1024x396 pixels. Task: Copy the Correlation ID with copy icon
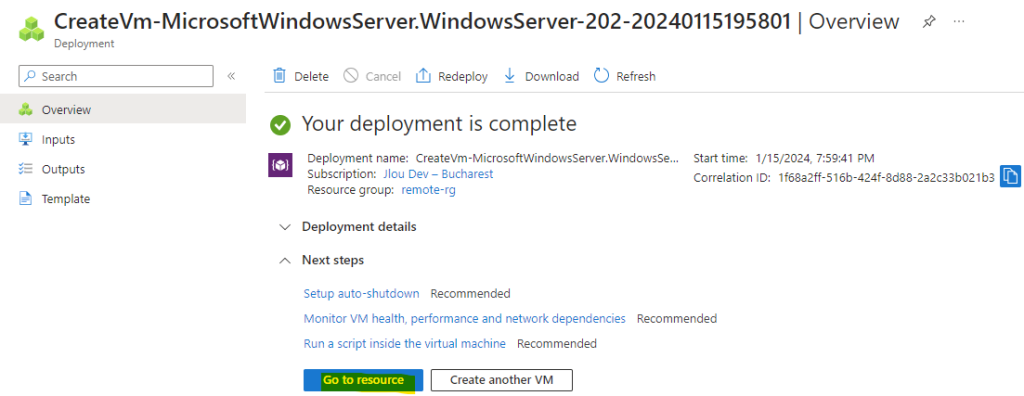point(1011,176)
